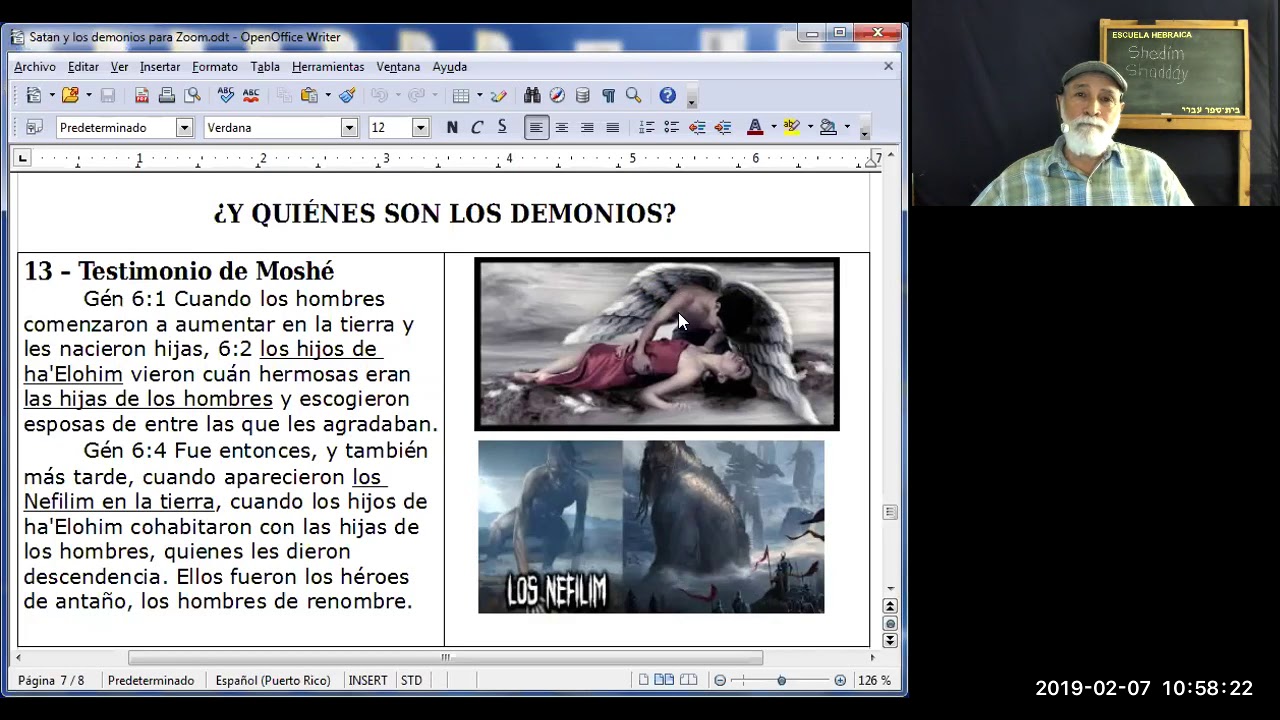Expand New document dropdown arrow
This screenshot has width=1280, height=720.
coord(51,95)
